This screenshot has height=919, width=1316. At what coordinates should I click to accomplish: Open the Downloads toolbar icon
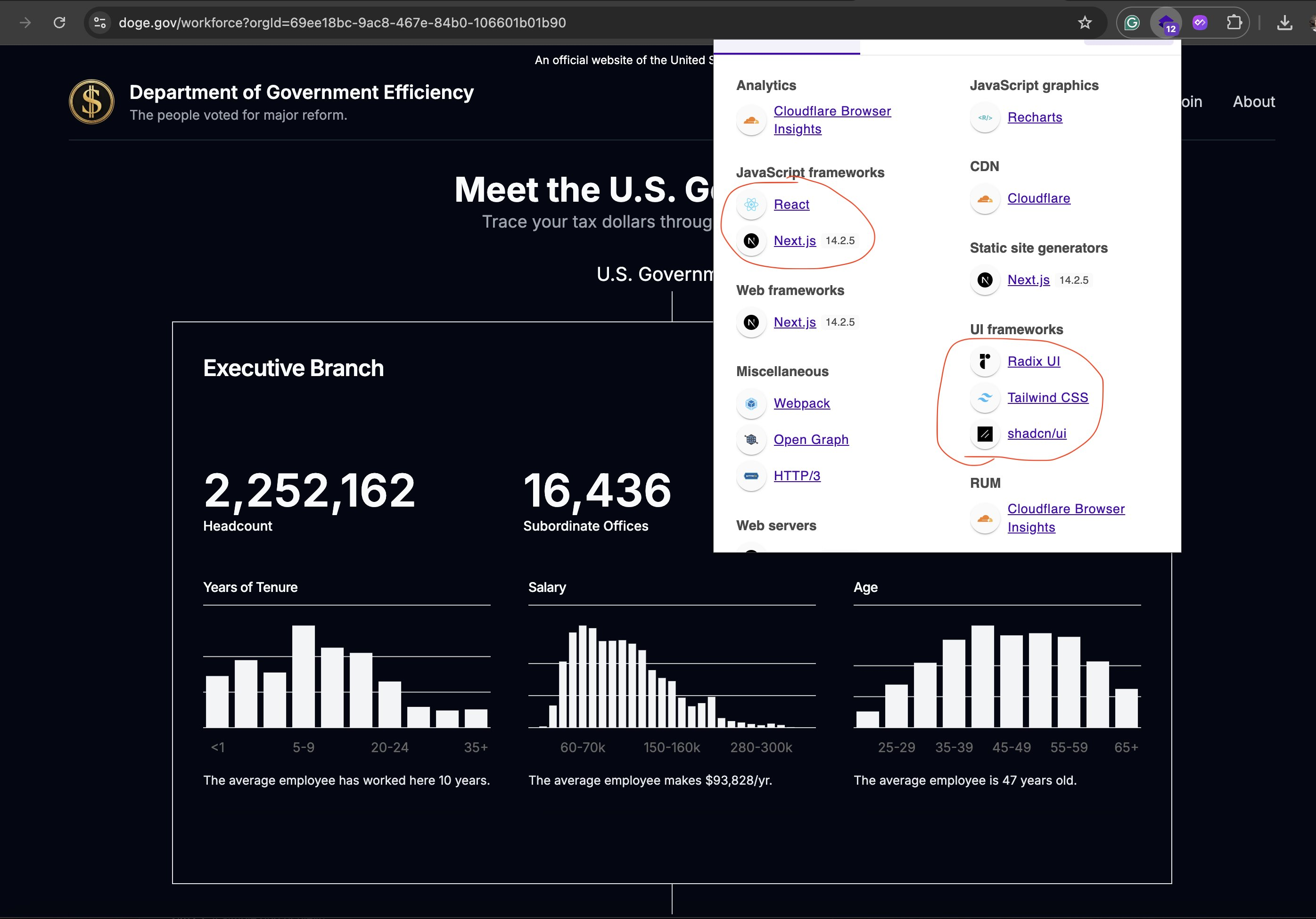click(1284, 22)
